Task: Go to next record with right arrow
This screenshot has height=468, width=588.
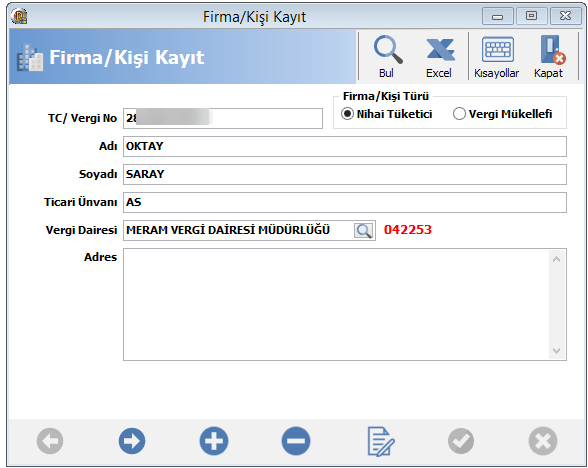Action: 132,441
